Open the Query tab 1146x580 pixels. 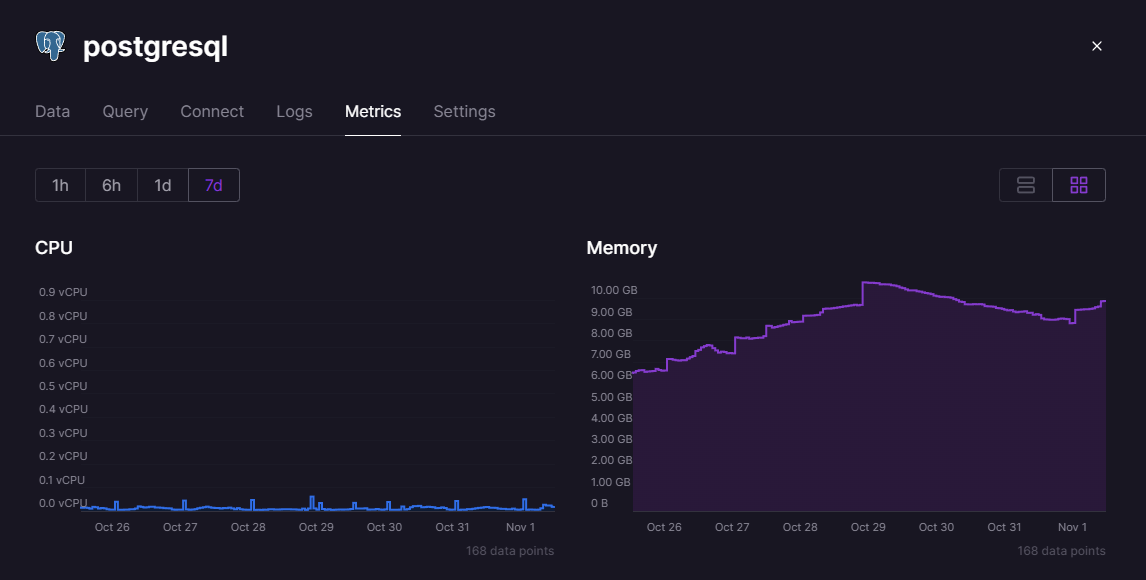(x=125, y=111)
